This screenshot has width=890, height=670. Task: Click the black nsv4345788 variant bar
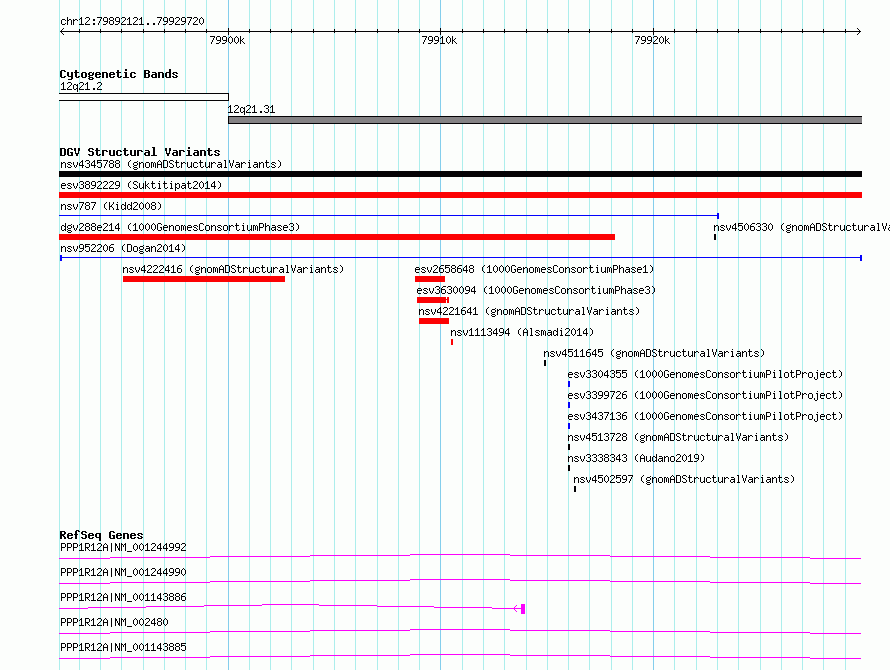(460, 174)
